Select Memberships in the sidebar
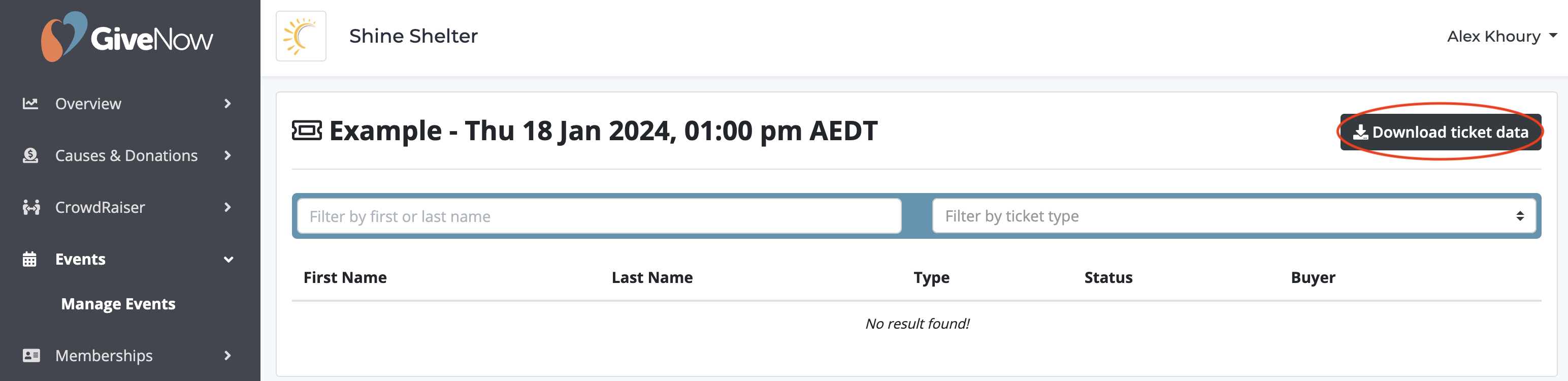Viewport: 1568px width, 381px height. pos(104,356)
